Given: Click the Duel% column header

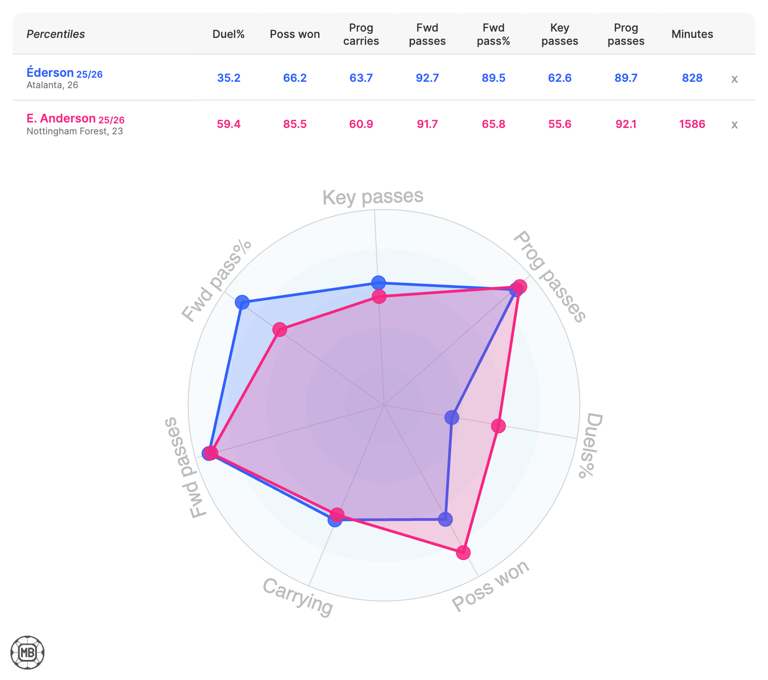Looking at the screenshot, I should pos(228,34).
